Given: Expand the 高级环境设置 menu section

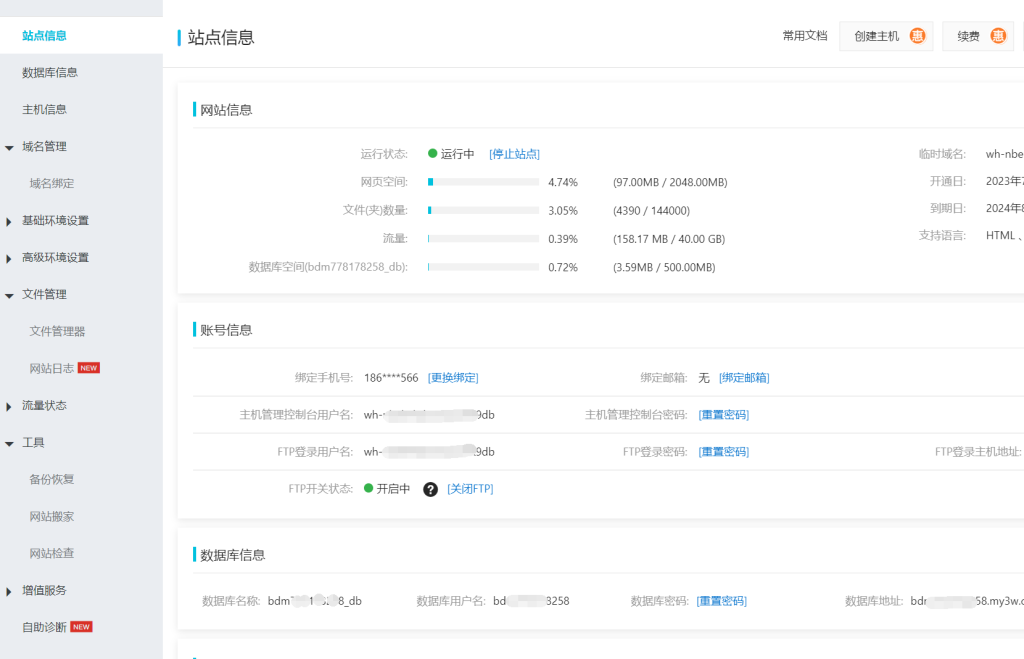Looking at the screenshot, I should click(x=55, y=257).
